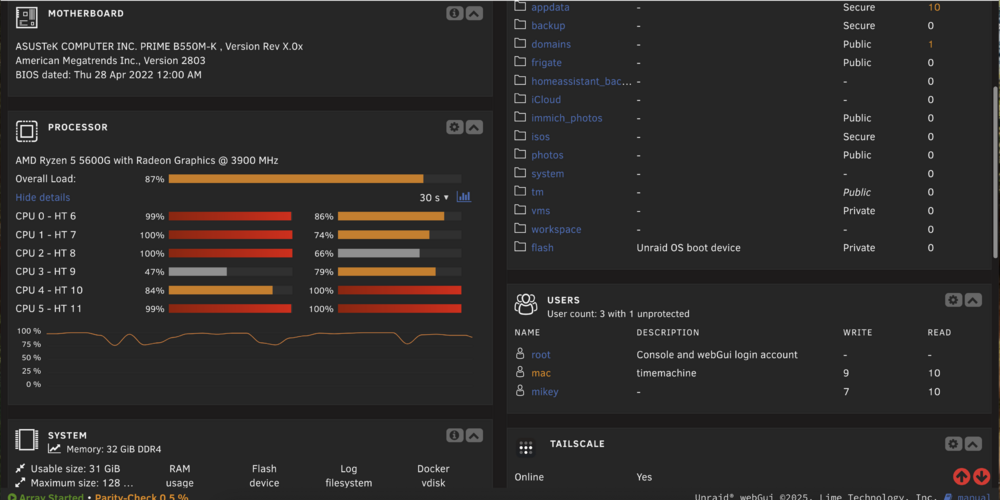This screenshot has height=500, width=1000.
Task: Click the memory chart icon beside Memory: 32 GiB
Action: (x=55, y=448)
